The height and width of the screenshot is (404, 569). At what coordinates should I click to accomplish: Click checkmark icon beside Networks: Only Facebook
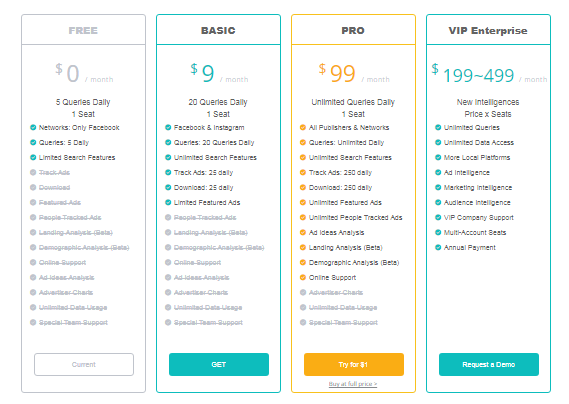click(x=33, y=127)
